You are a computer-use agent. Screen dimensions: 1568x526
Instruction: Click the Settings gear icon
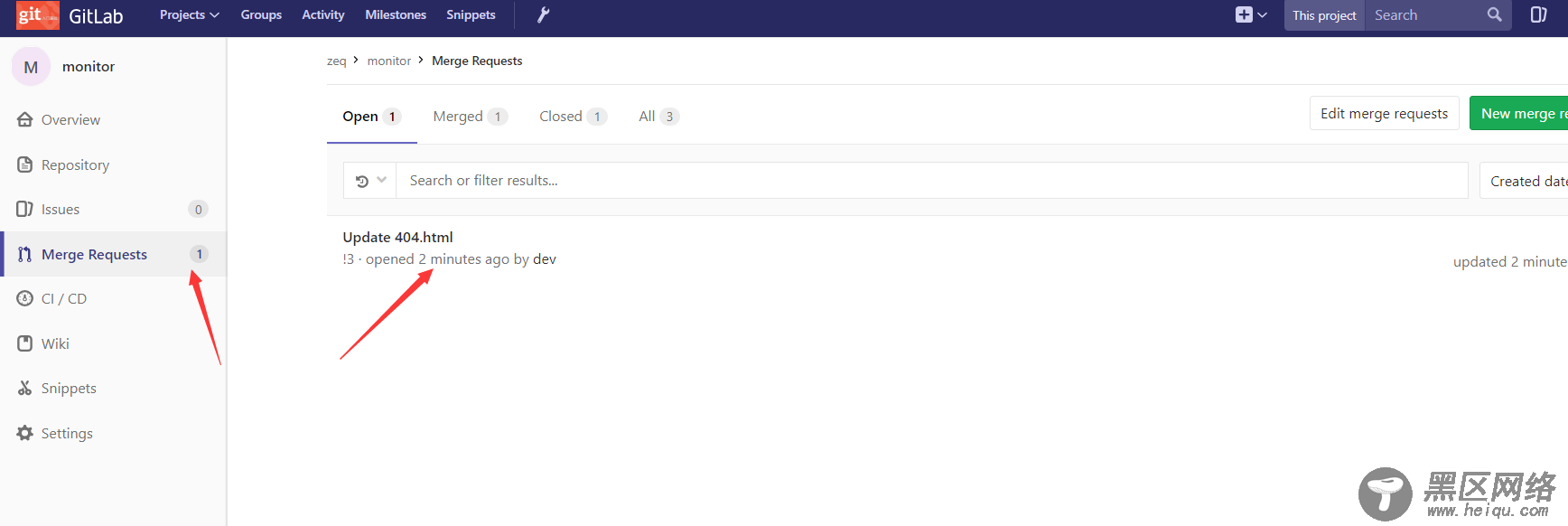(25, 433)
